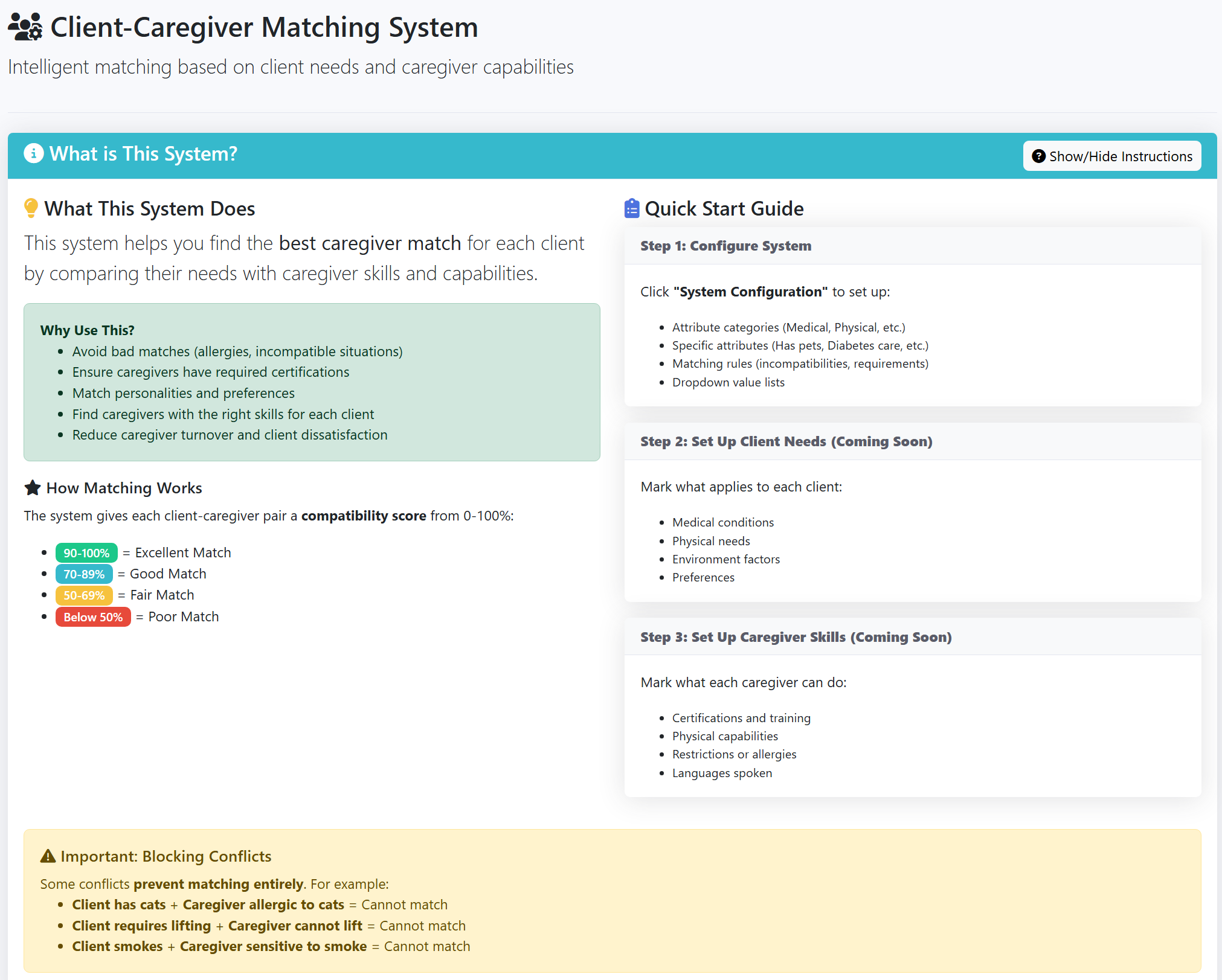Select the lightbulb icon near What This System Does
The image size is (1222, 980).
31,208
